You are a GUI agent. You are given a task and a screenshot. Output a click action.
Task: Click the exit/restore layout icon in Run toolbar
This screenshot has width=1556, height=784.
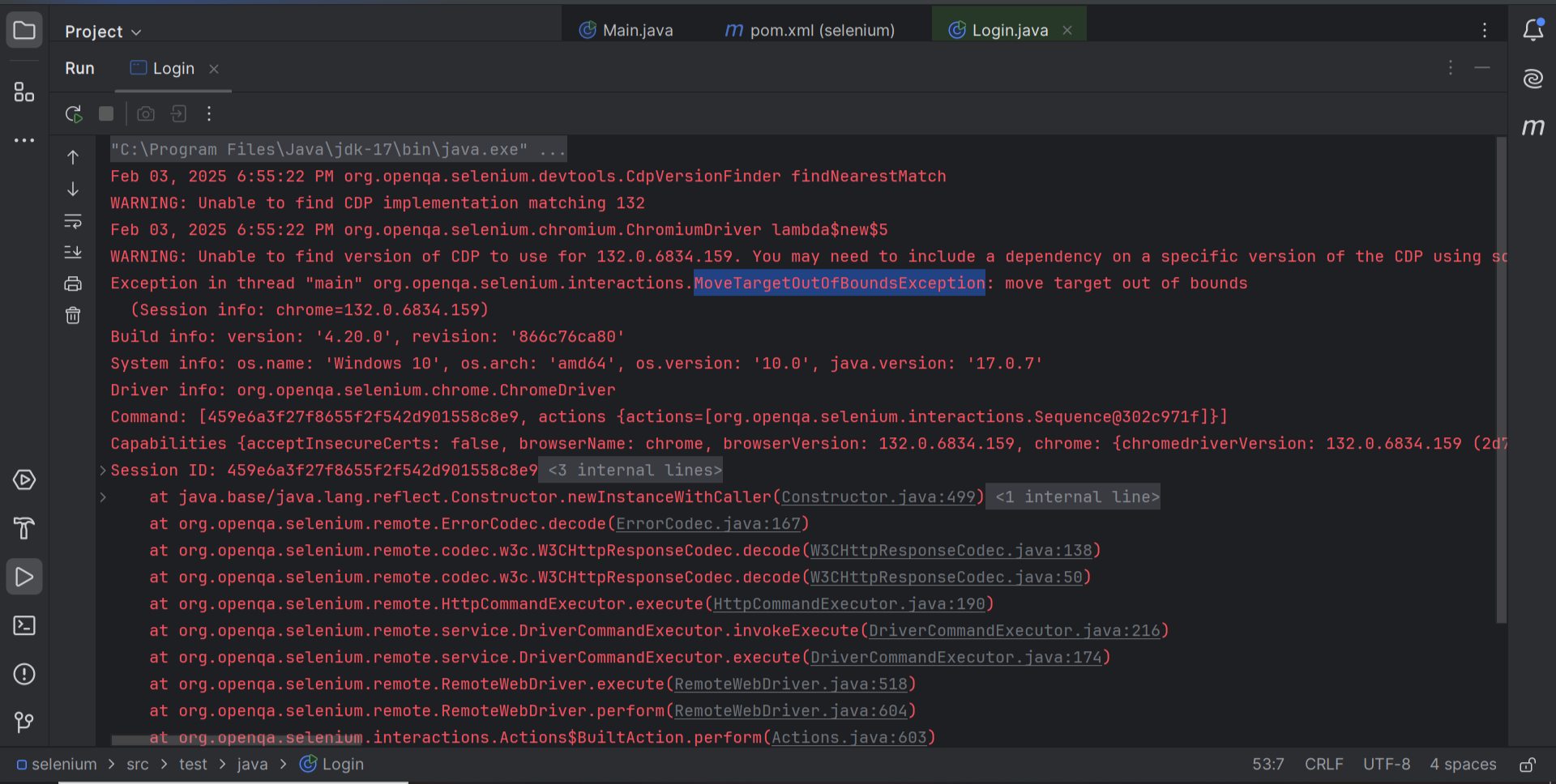click(178, 114)
